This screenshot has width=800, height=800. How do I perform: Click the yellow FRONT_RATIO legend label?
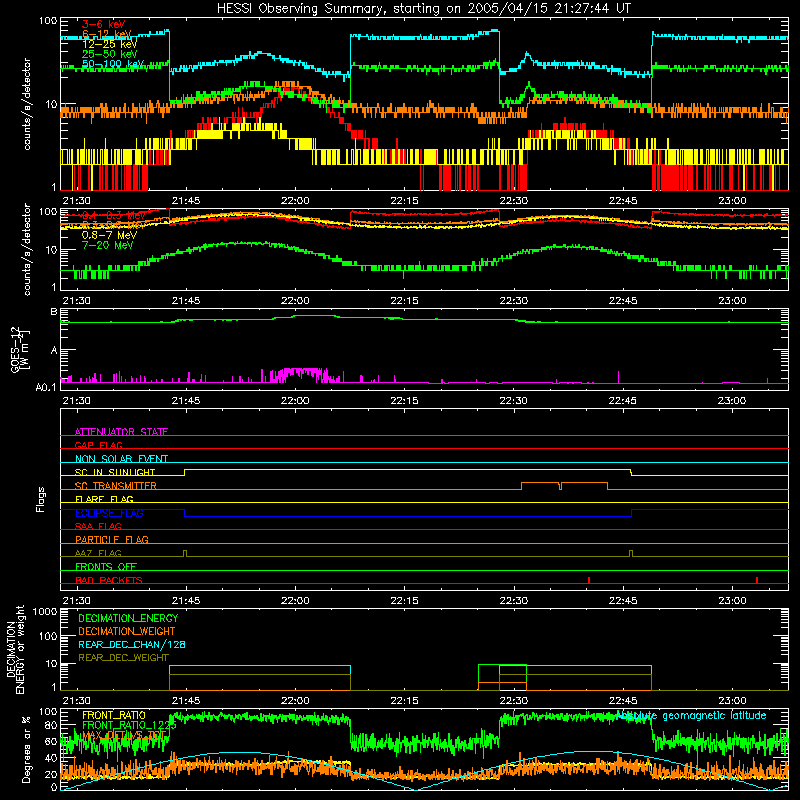114,715
